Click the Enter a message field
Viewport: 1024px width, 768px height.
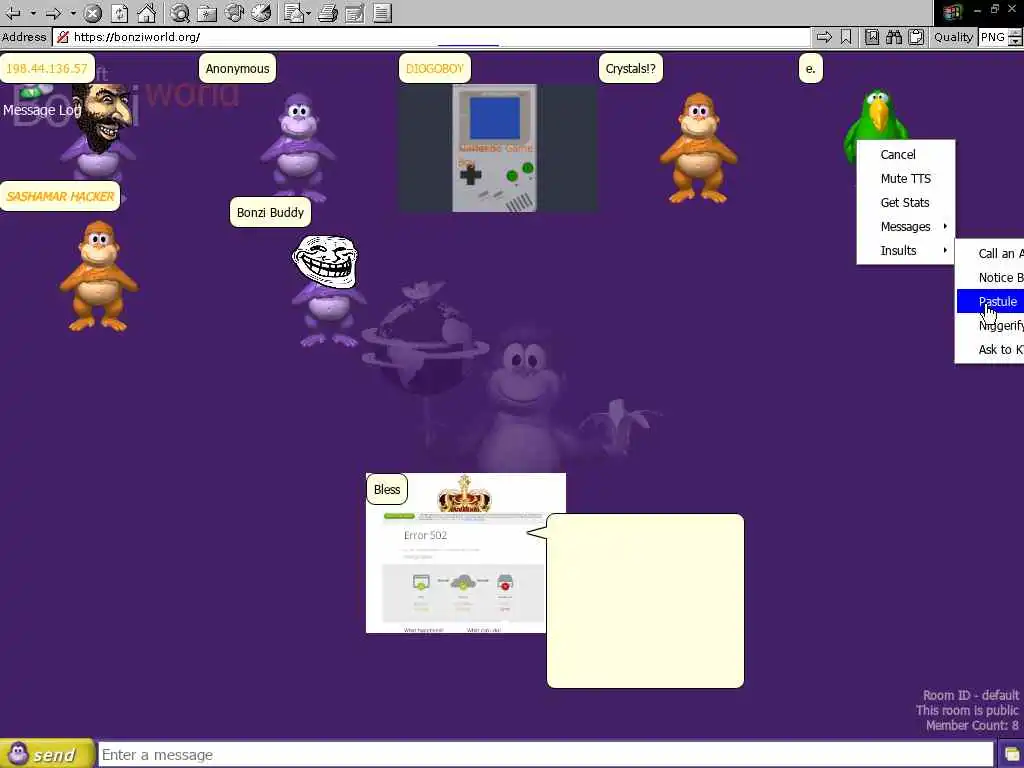coord(547,755)
